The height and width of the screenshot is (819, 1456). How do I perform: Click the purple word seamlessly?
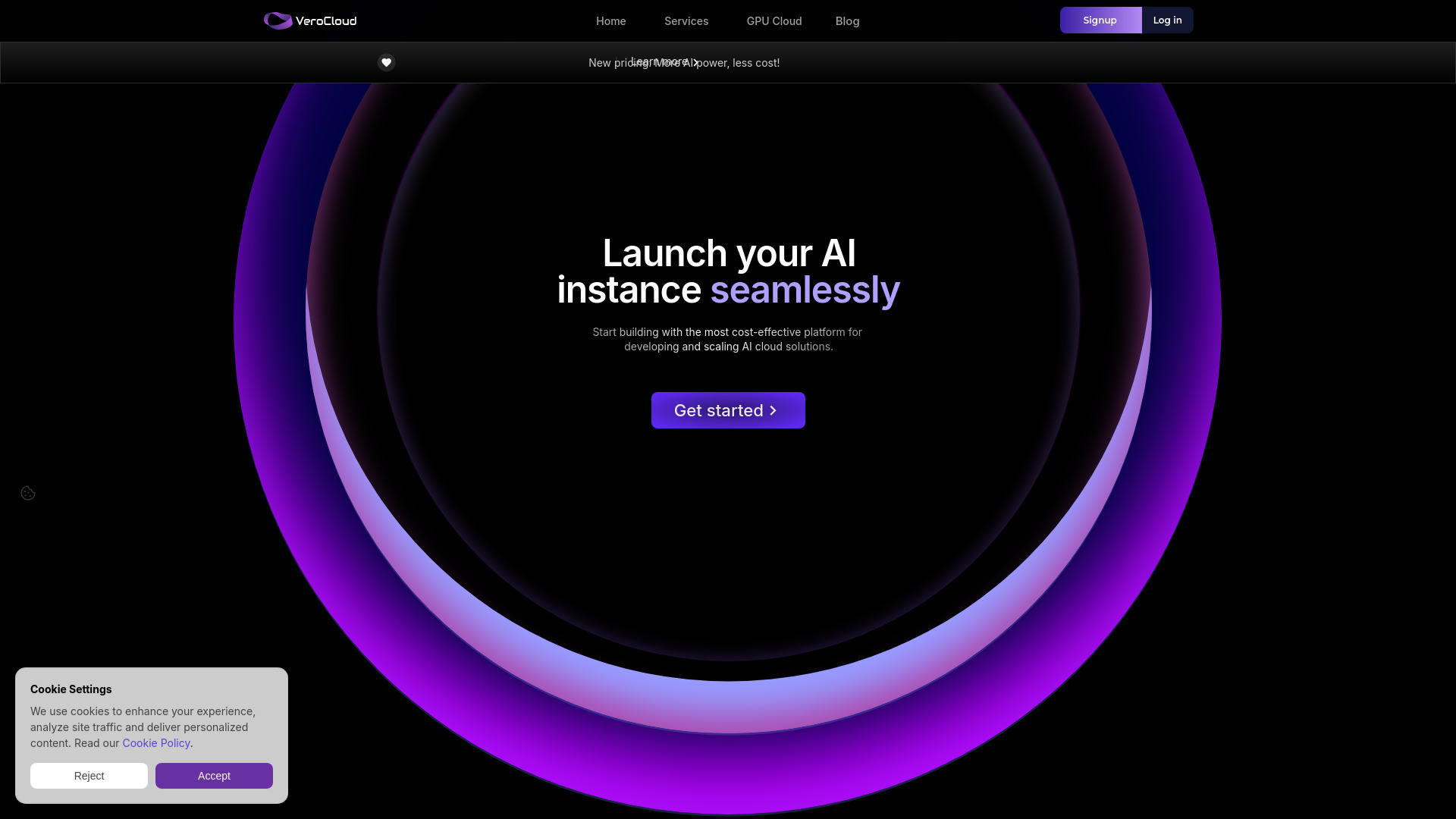pos(805,290)
